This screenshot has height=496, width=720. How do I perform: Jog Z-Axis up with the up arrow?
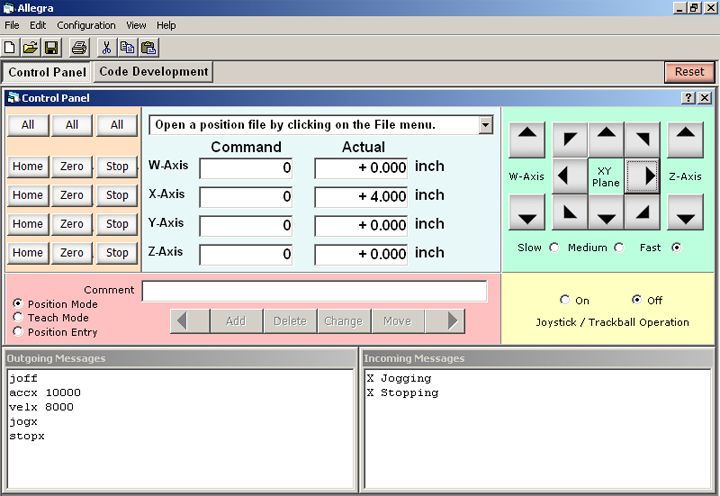685,139
